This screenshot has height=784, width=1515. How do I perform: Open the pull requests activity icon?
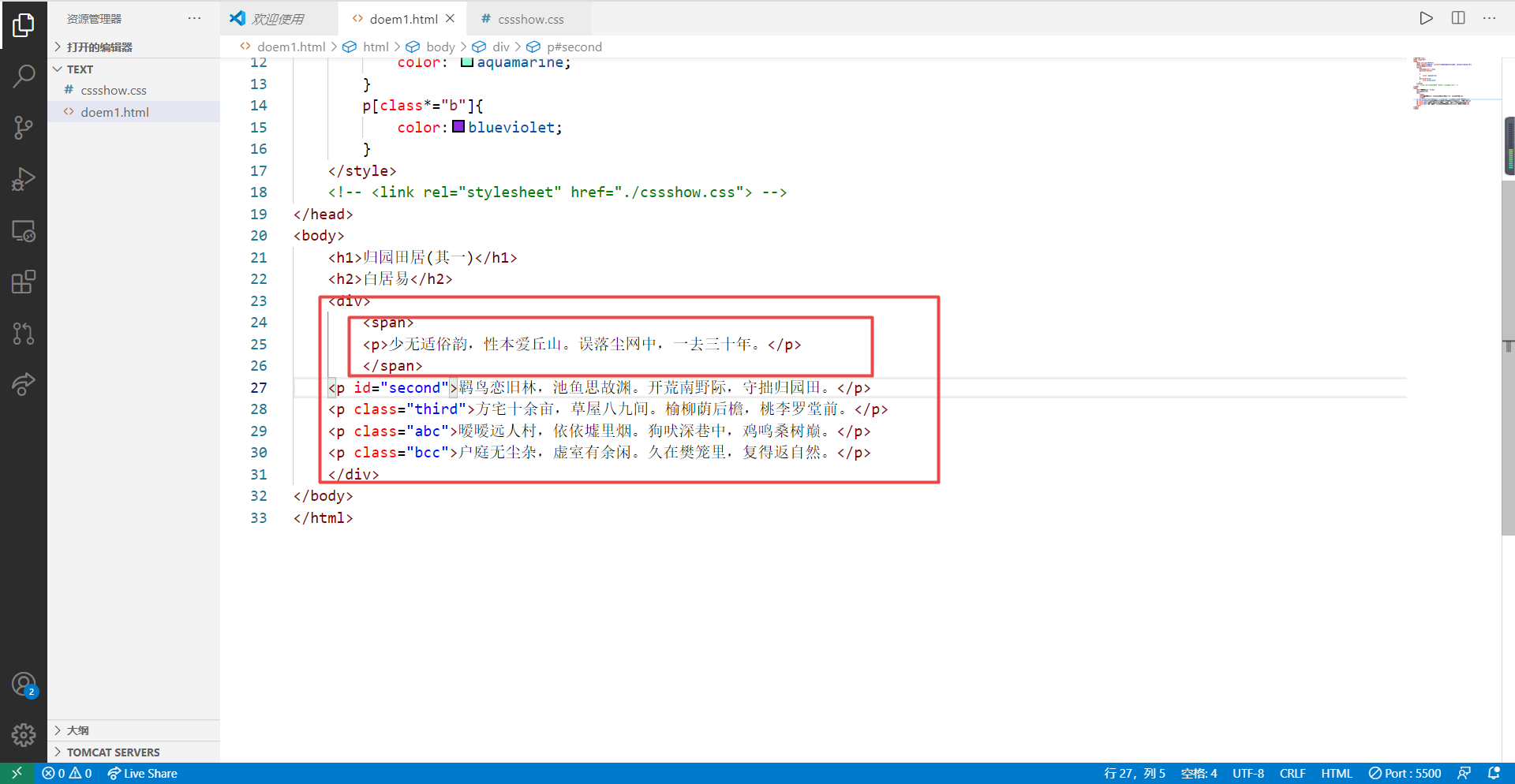[24, 334]
